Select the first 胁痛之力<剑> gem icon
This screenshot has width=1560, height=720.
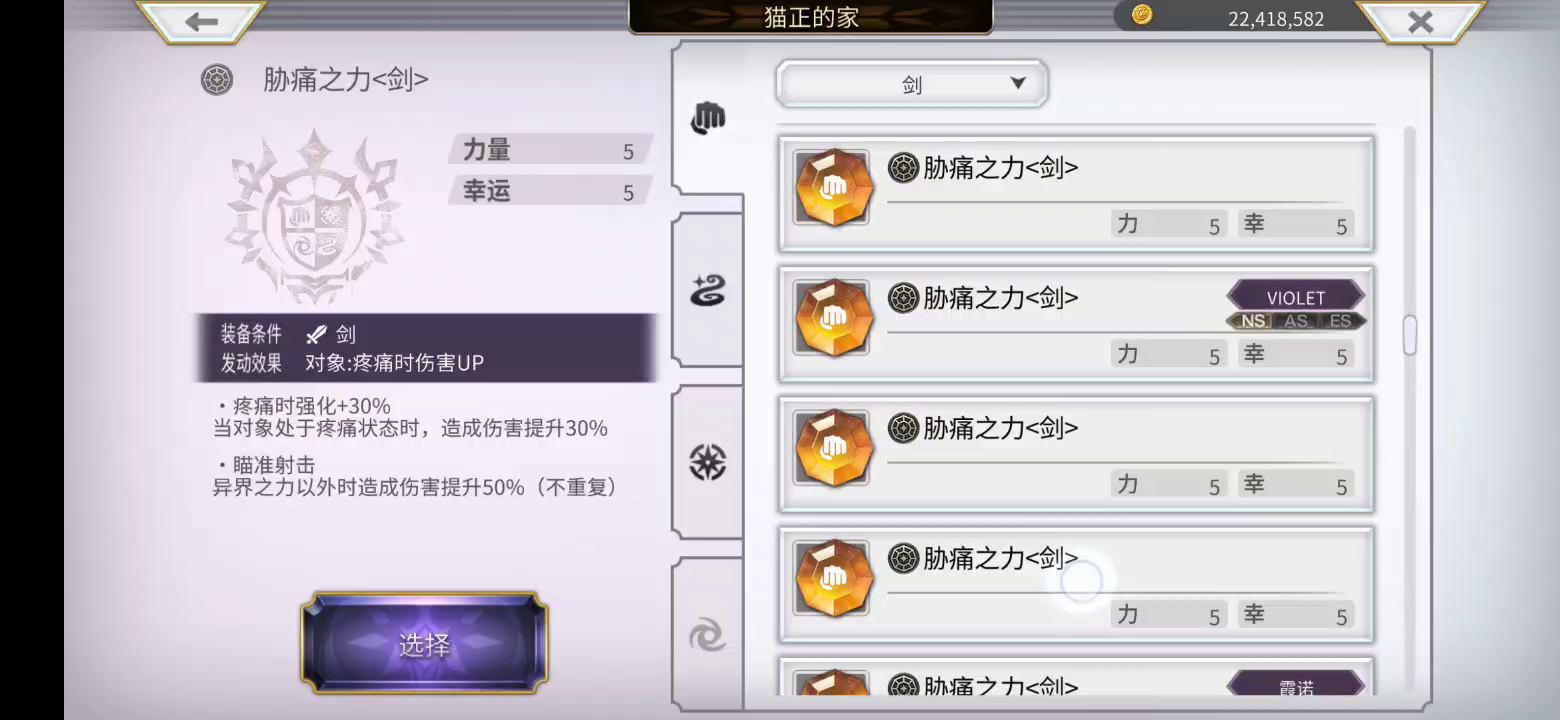(833, 188)
